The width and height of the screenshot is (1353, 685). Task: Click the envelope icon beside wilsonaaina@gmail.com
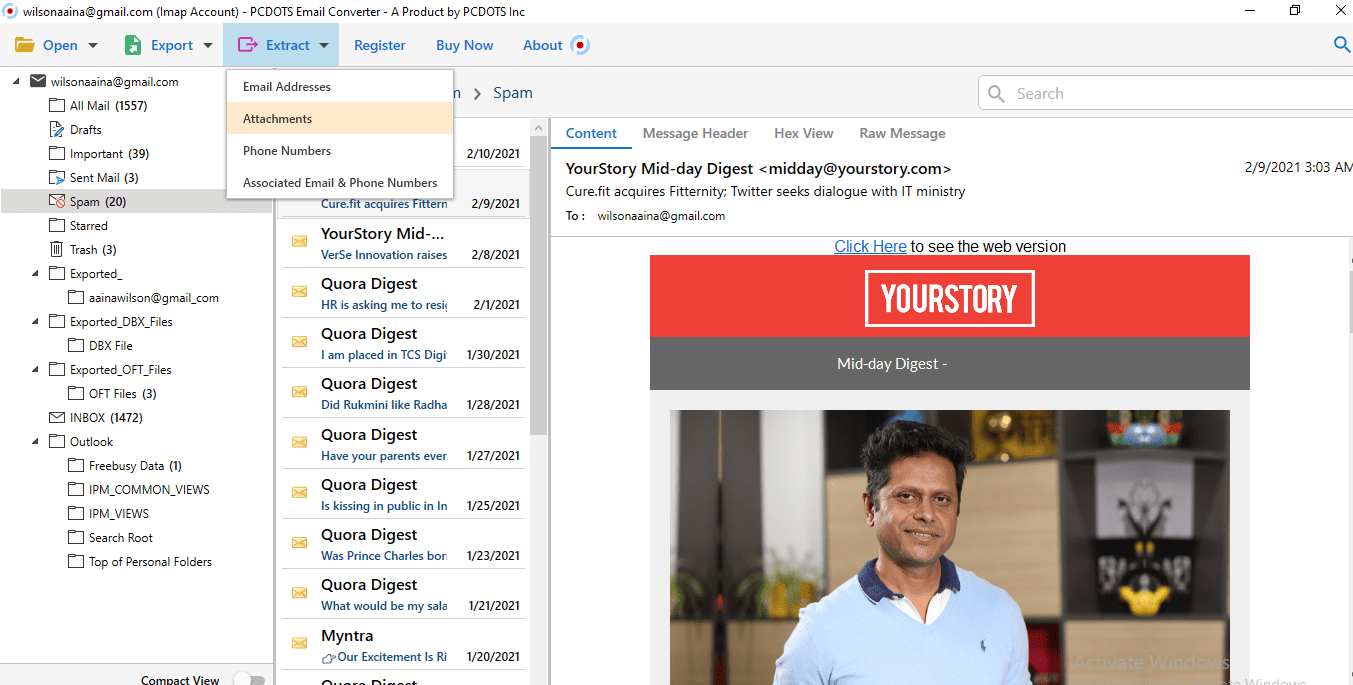(x=38, y=81)
